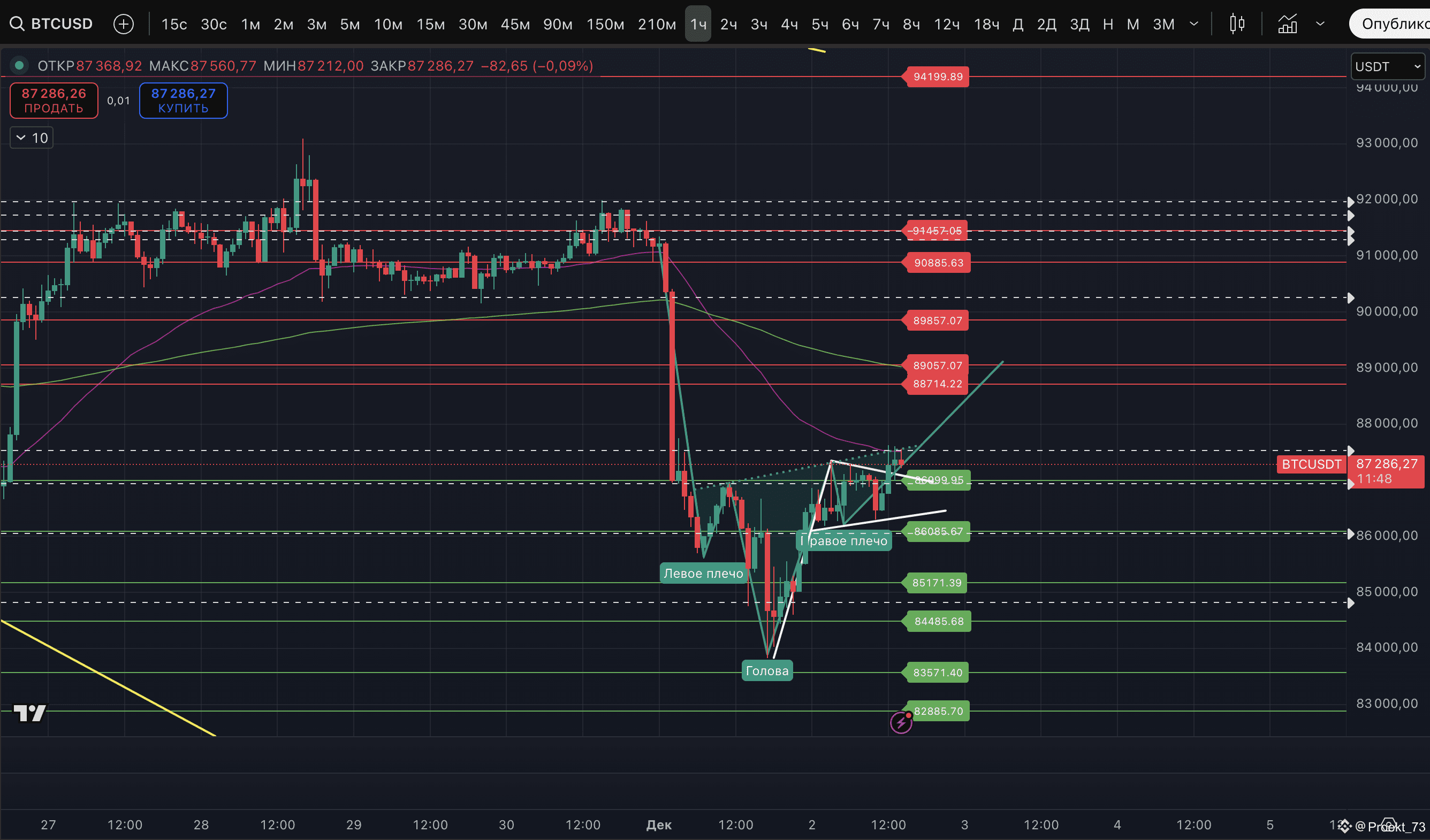Click the 94199.89 red price level label
The height and width of the screenshot is (840, 1430).
coord(938,77)
